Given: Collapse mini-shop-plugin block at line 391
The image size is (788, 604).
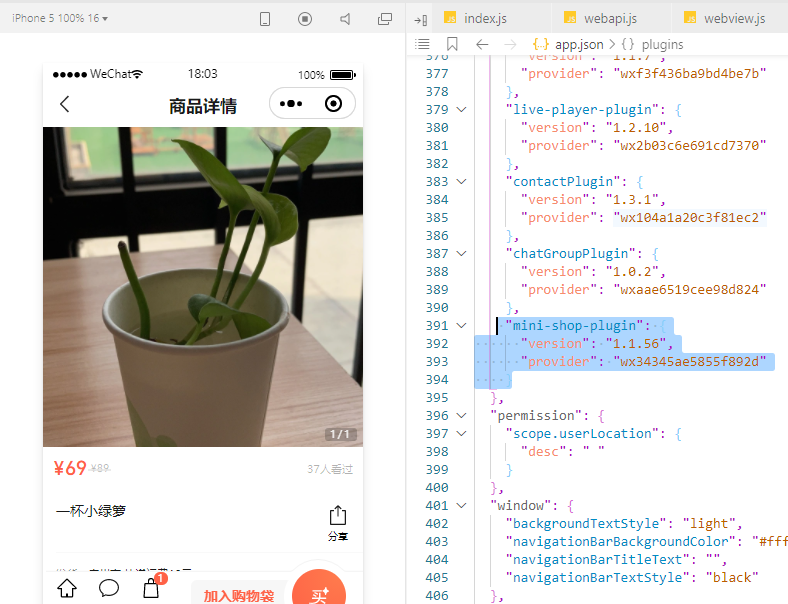Looking at the screenshot, I should (x=461, y=325).
